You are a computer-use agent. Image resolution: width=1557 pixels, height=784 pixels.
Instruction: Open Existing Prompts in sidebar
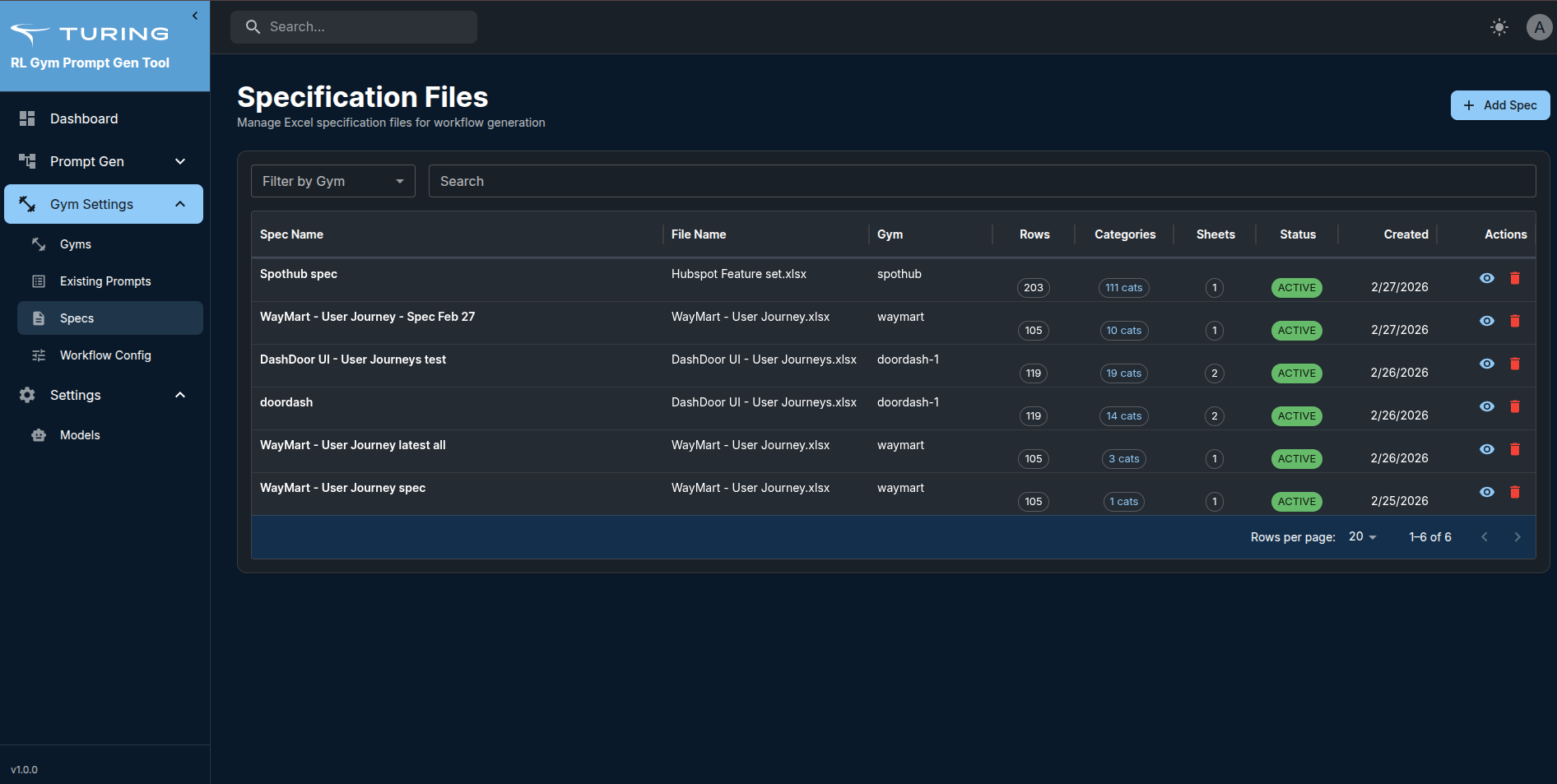pyautogui.click(x=105, y=281)
